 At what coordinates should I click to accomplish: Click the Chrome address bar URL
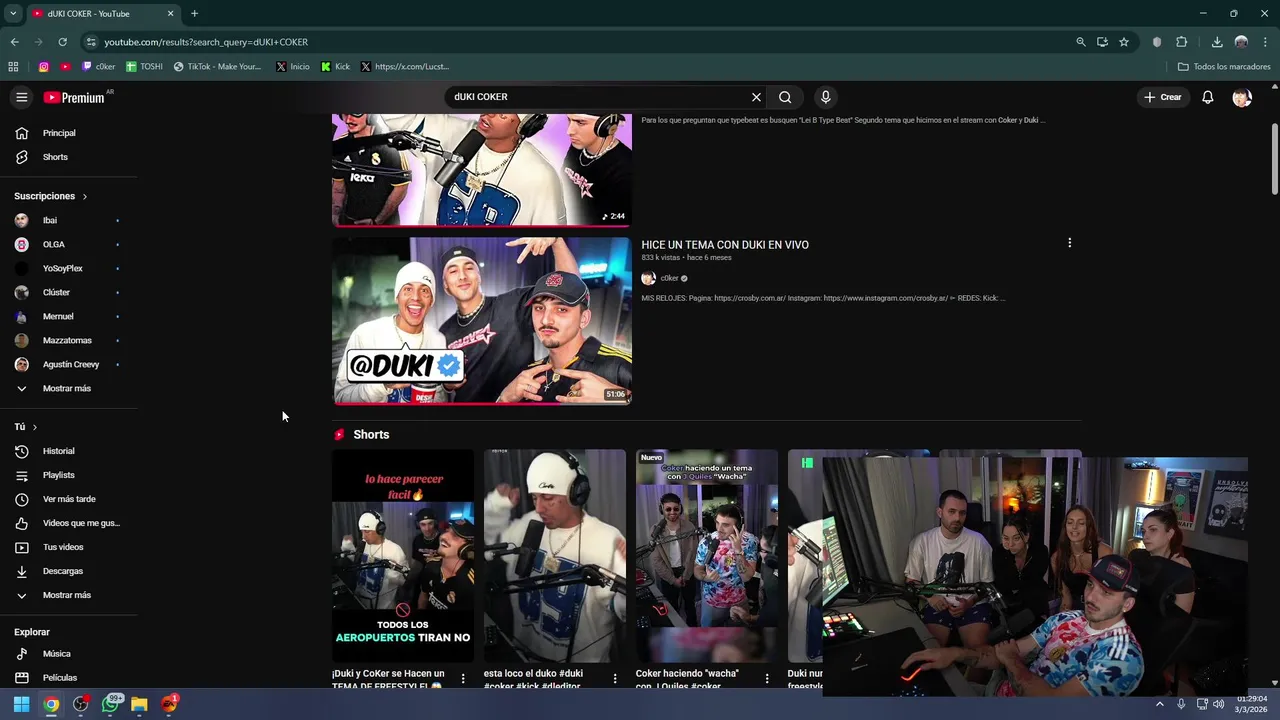tap(206, 42)
